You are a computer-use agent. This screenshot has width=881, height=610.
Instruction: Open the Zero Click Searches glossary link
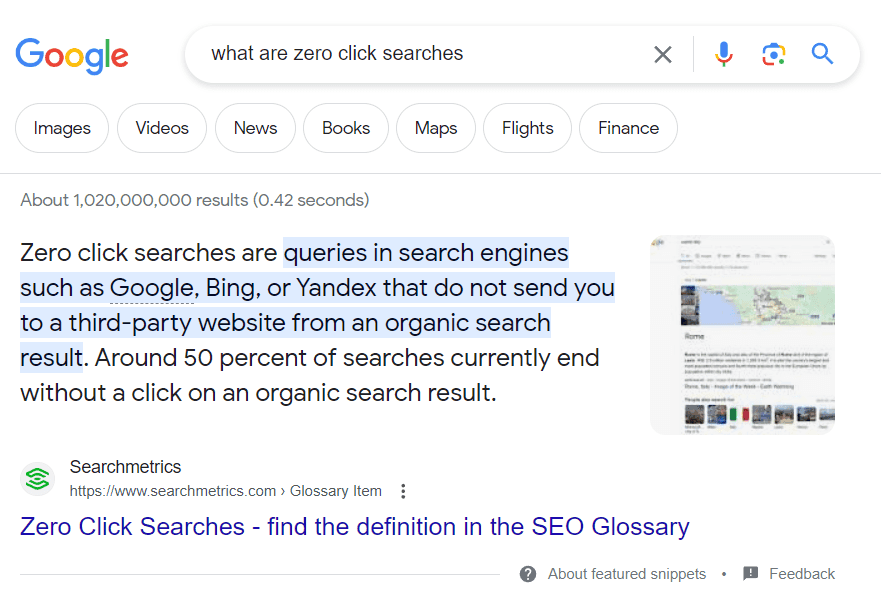point(354,527)
